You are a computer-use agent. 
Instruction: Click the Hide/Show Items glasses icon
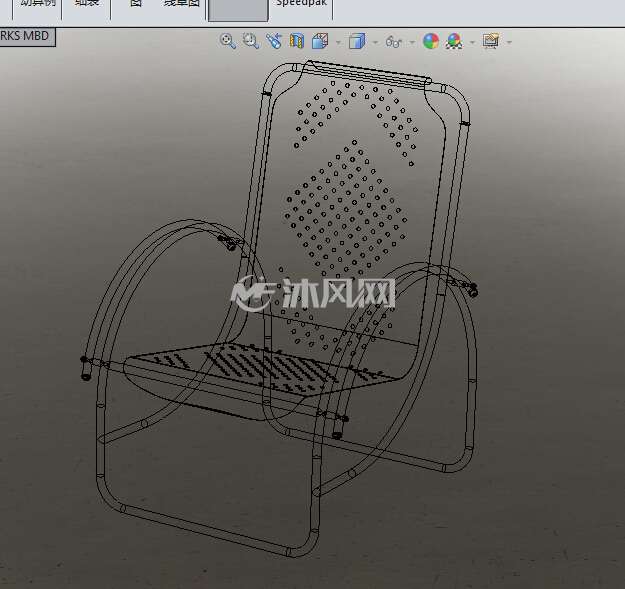tap(393, 41)
